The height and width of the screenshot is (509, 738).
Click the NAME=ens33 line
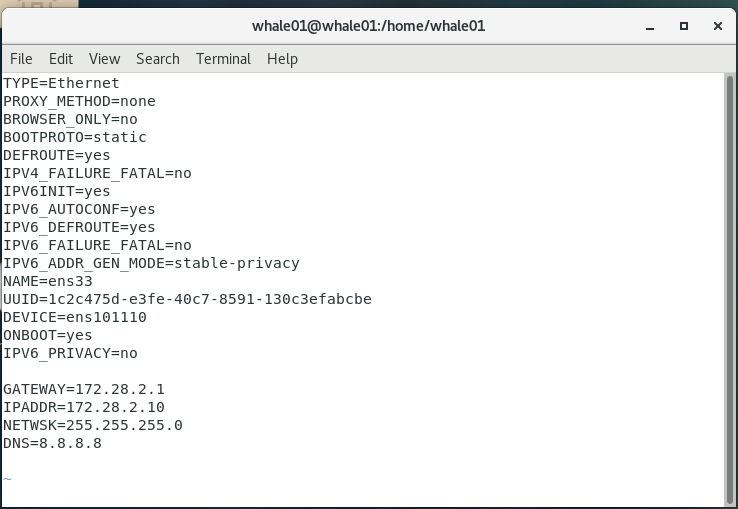(48, 281)
